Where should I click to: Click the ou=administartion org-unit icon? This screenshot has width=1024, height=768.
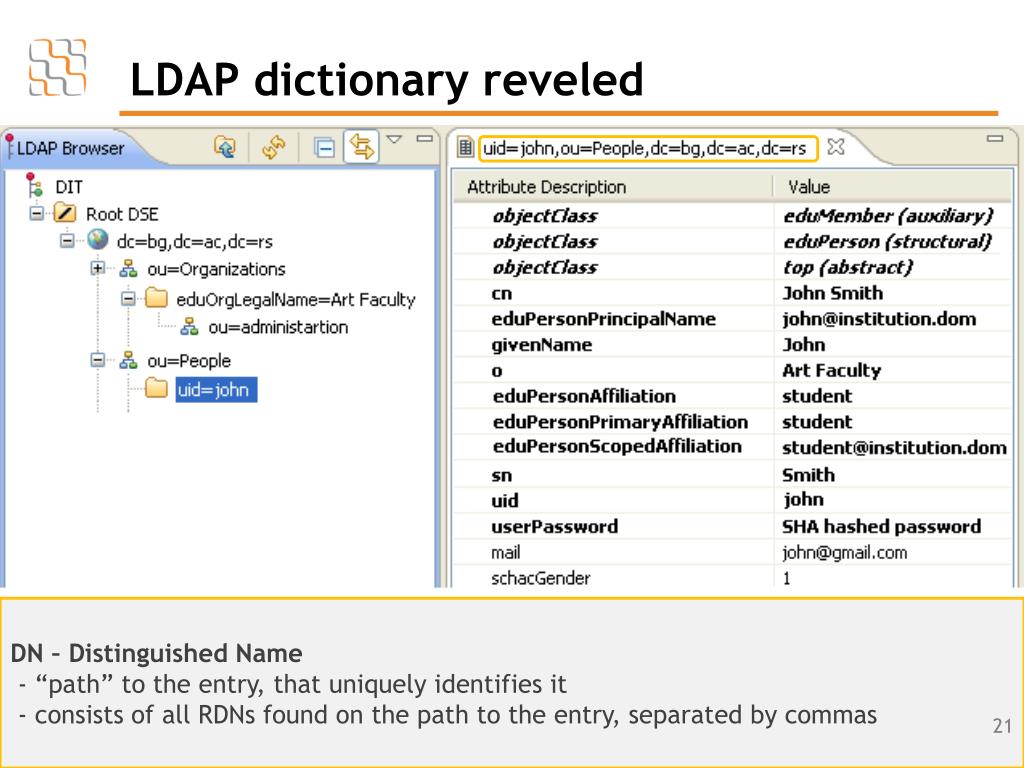(x=189, y=327)
